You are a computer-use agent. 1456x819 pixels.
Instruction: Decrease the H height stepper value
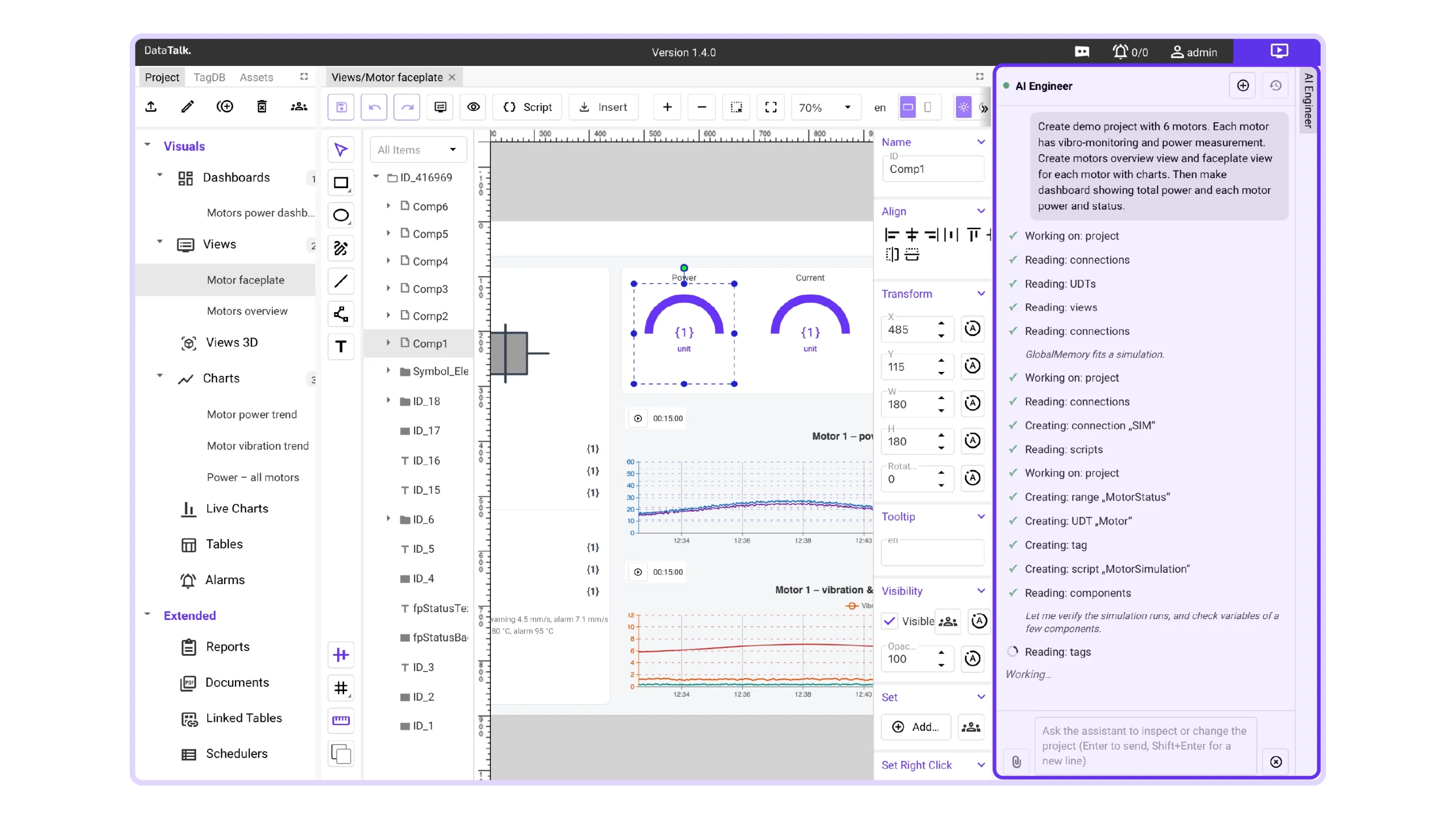coord(941,448)
